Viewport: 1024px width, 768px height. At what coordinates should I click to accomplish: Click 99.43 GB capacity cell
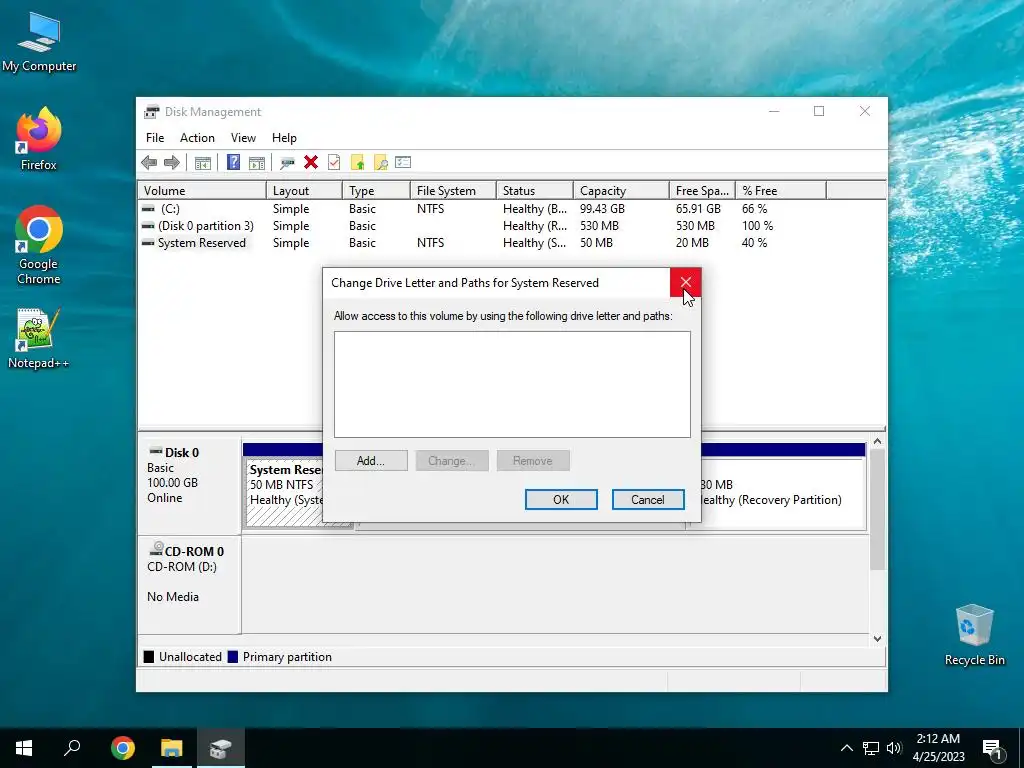coord(602,209)
